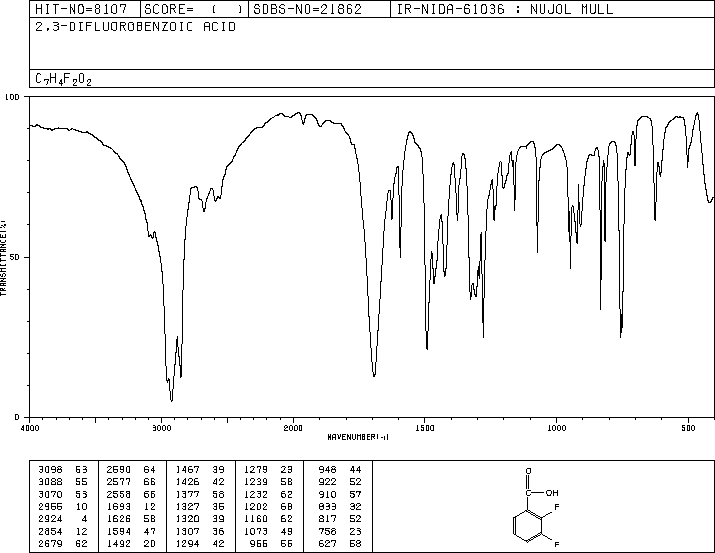Click the 4000 tick label on x-axis
Screen dimensions: 715x553
30,428
